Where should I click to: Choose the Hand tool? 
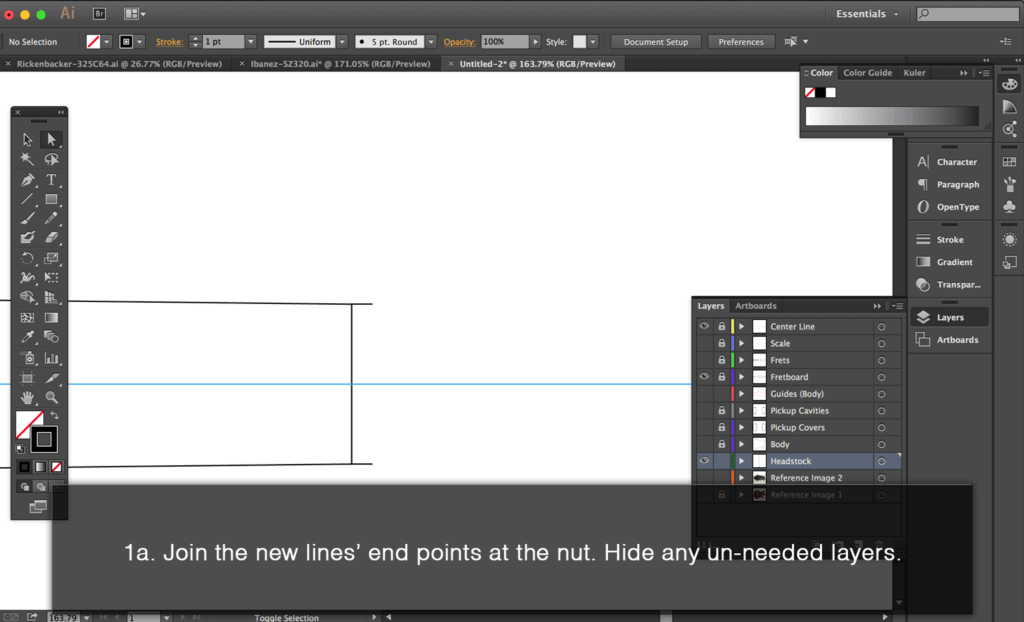click(28, 397)
